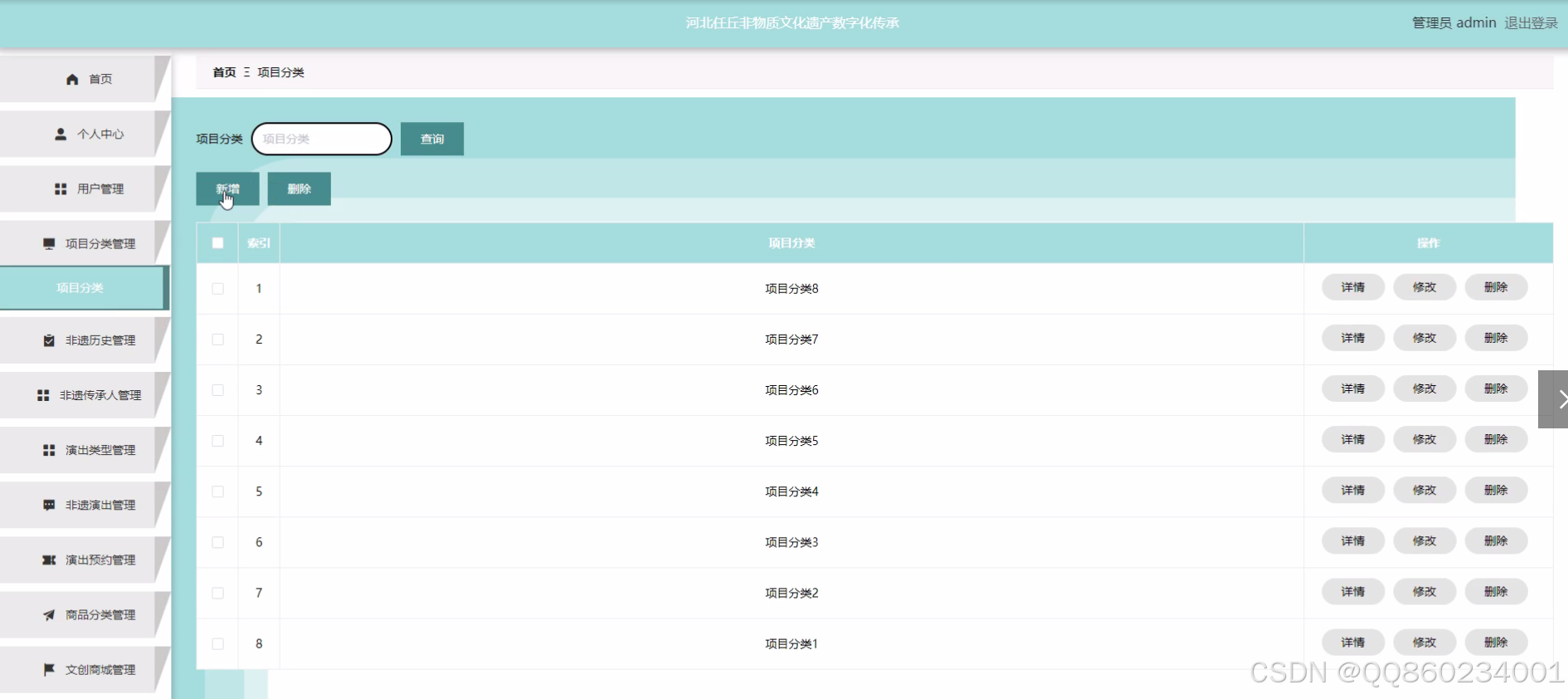The image size is (1568, 699).
Task: View 详情 for 项目分类7
Action: [1353, 338]
